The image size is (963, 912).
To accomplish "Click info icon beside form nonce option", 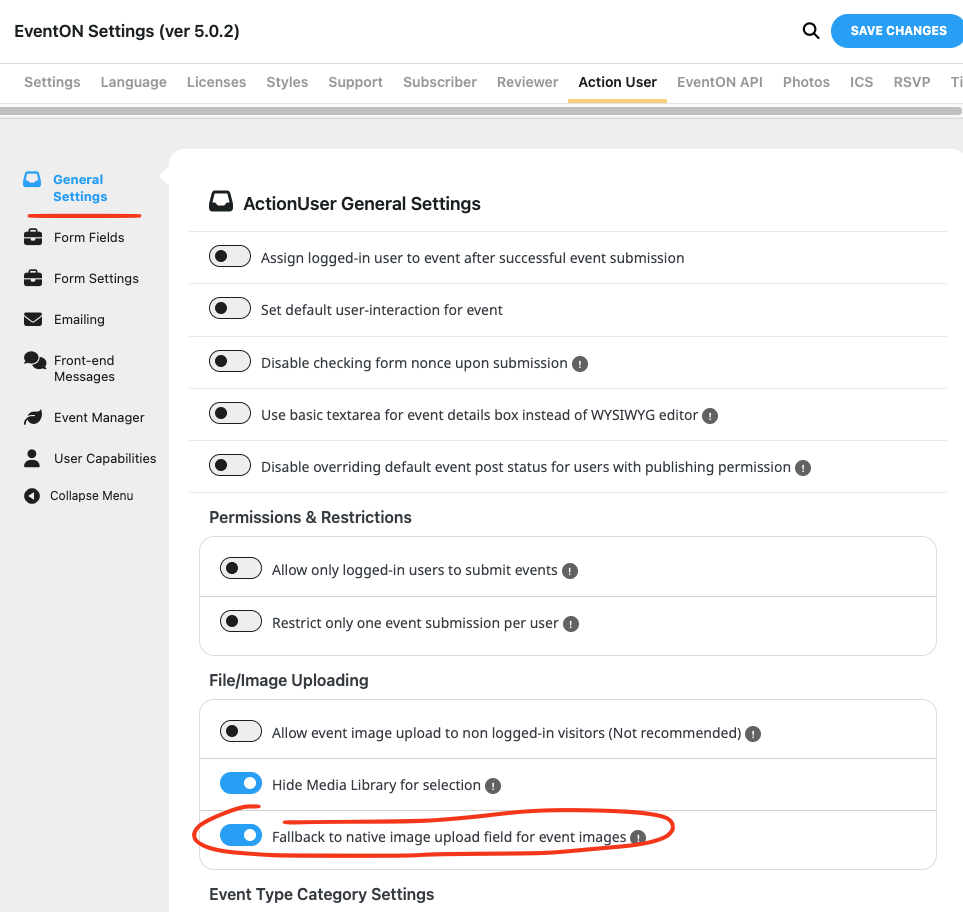I will pos(580,364).
